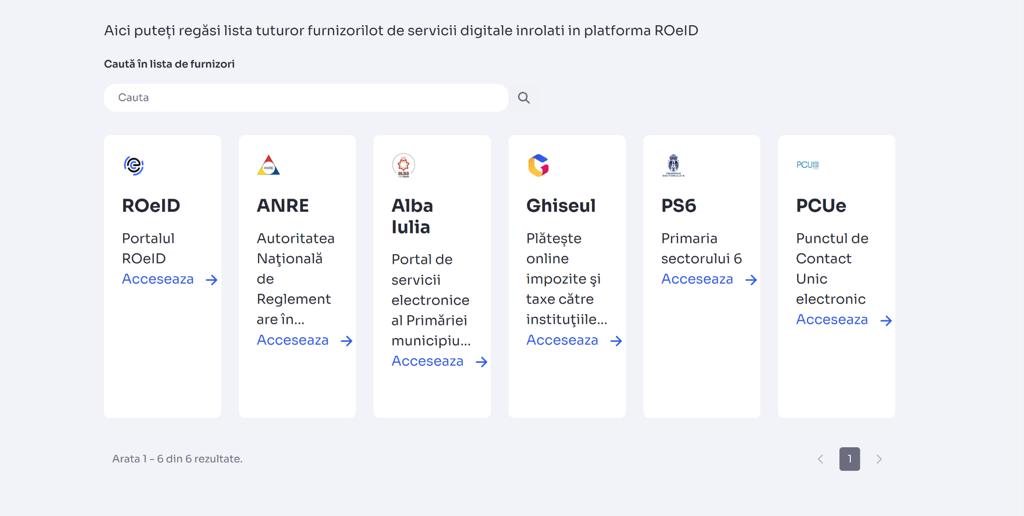Image resolution: width=1024 pixels, height=516 pixels.
Task: Click the Alba Iulia card title
Action: (412, 216)
